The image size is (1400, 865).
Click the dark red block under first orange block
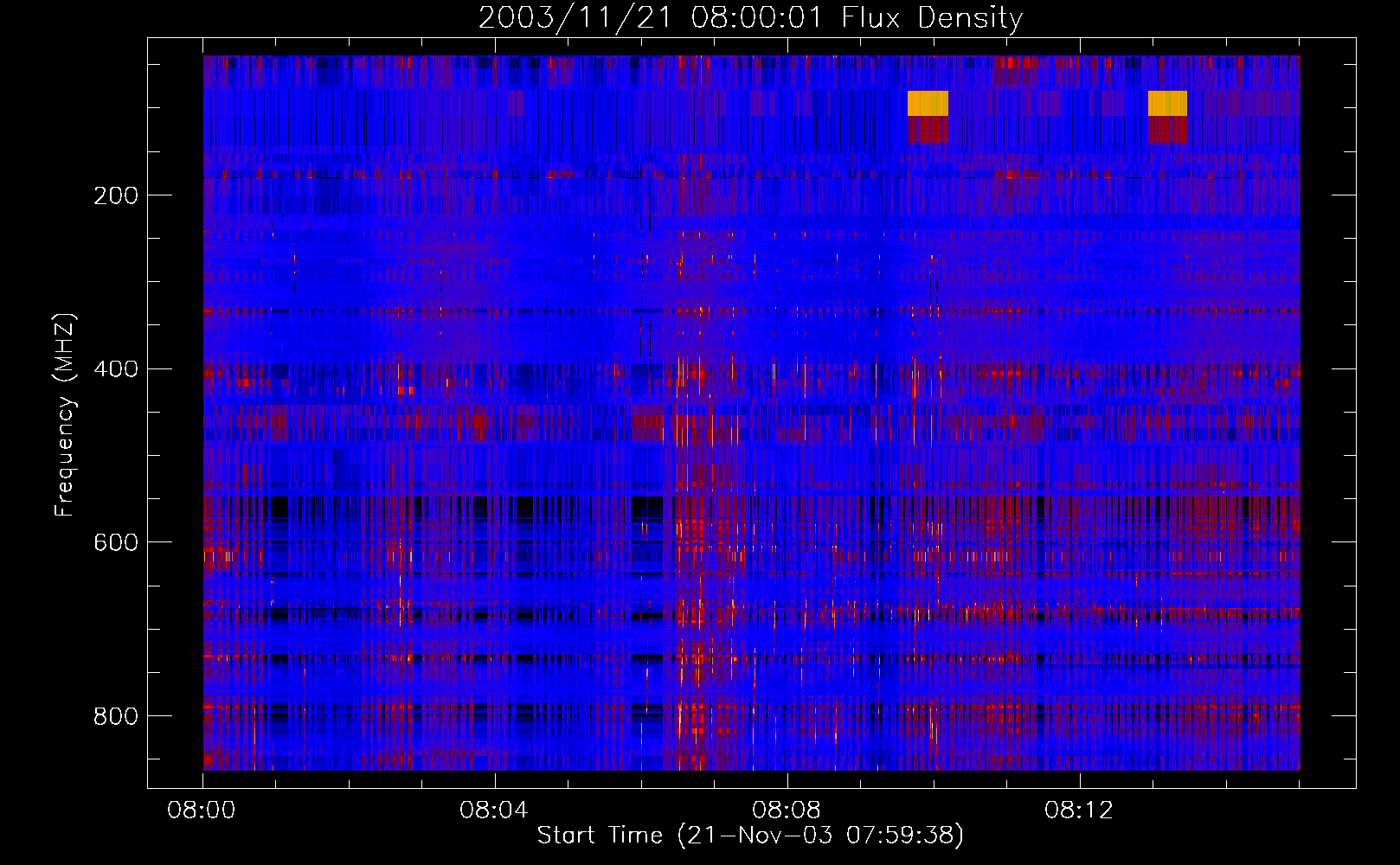928,130
